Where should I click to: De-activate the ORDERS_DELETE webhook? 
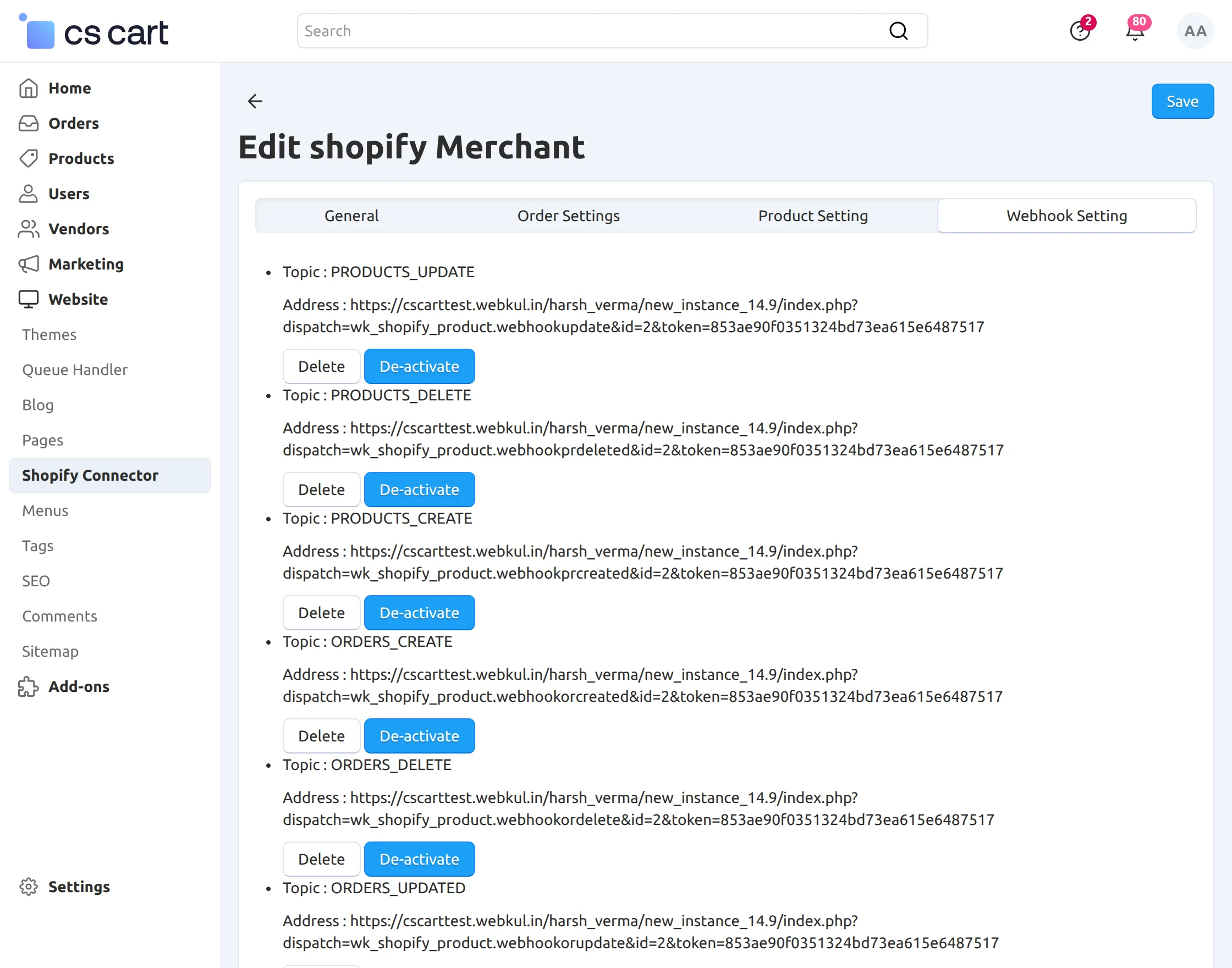point(419,859)
